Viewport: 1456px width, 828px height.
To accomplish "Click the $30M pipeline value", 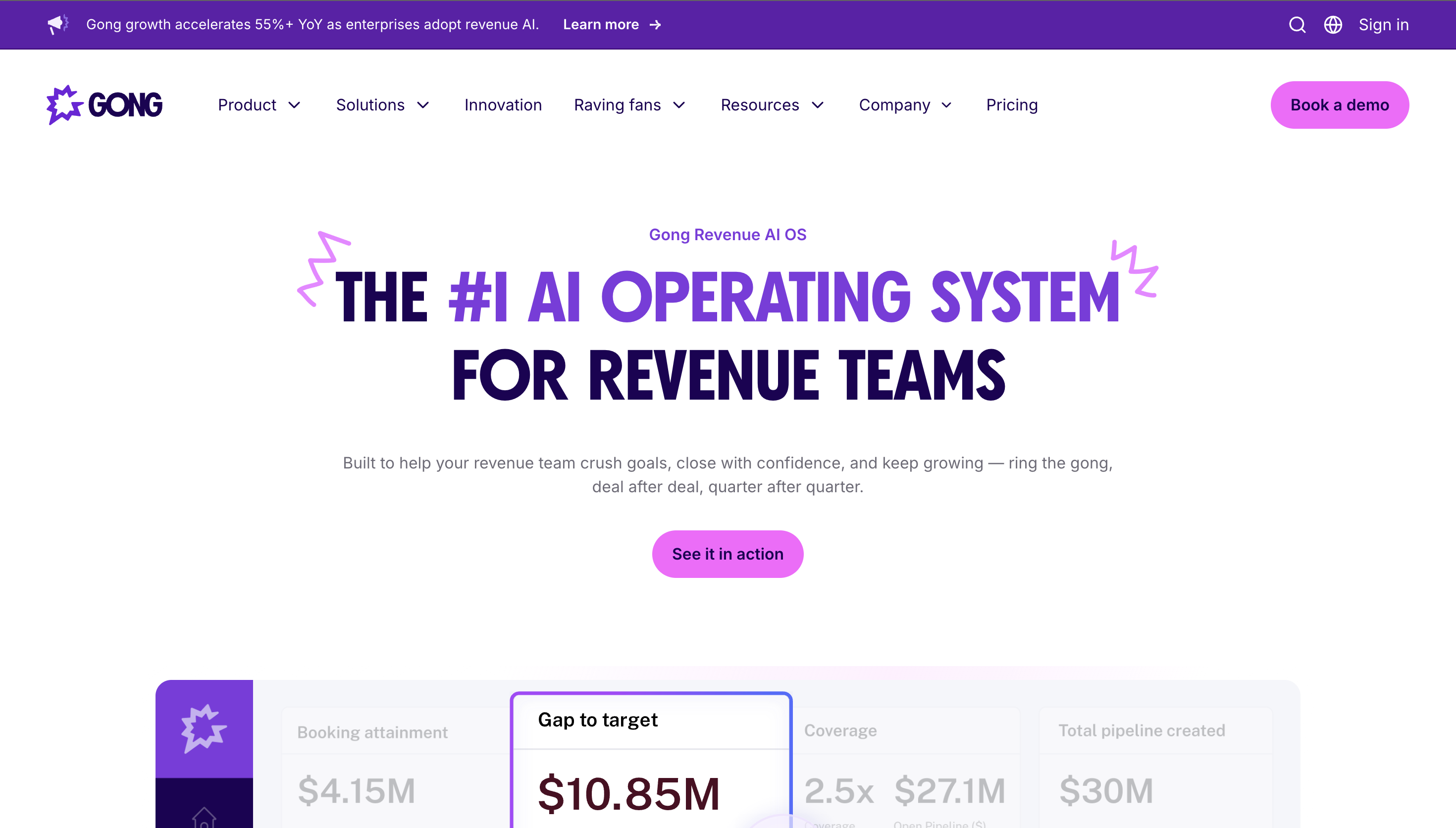I will [x=1106, y=790].
